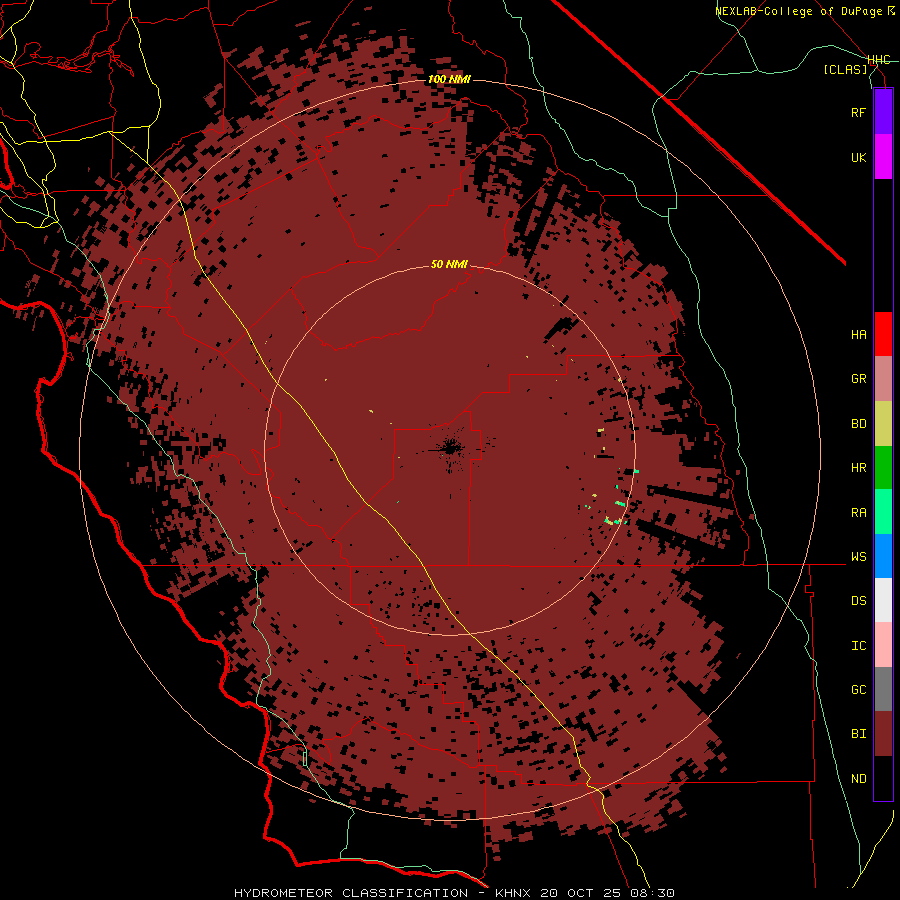The height and width of the screenshot is (900, 900).
Task: Click the BI legend label
Action: click(858, 734)
